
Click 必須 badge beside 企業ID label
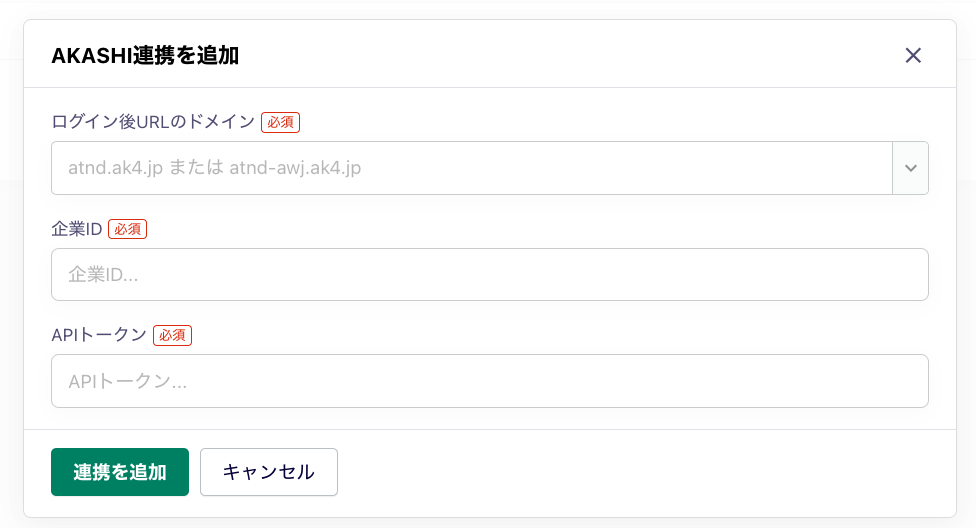[128, 229]
